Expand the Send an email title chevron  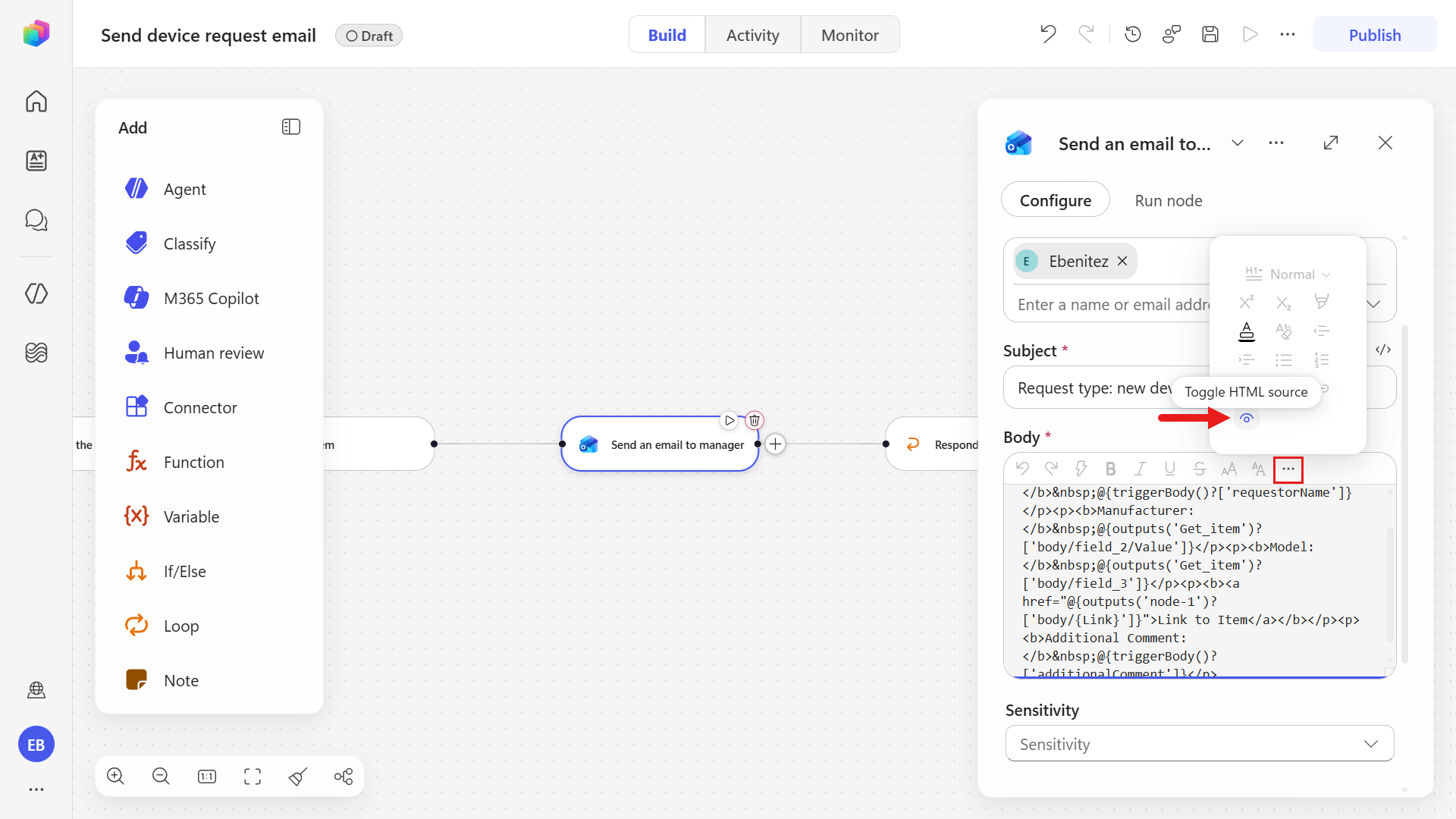point(1238,143)
